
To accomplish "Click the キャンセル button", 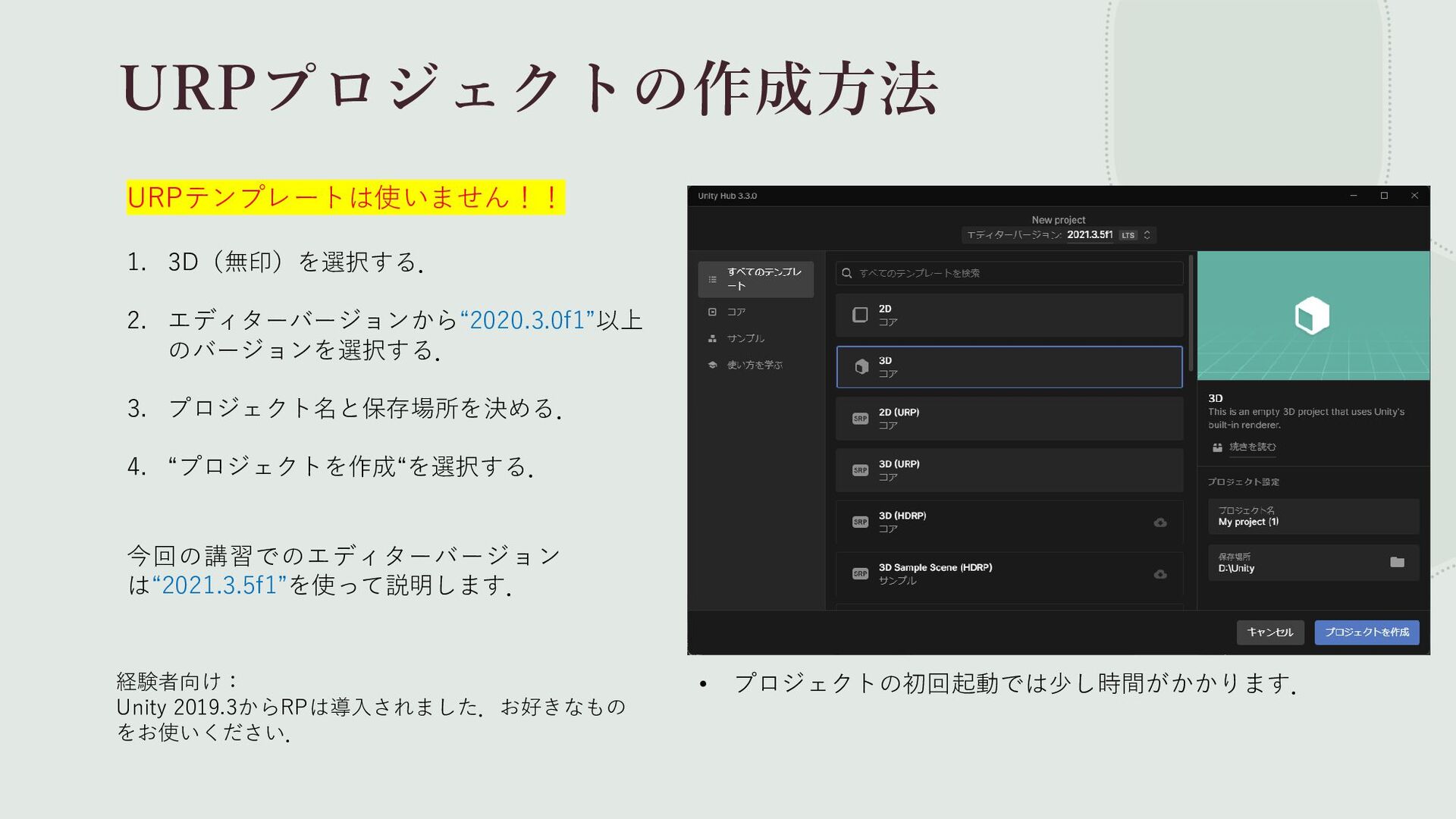I will tap(1270, 632).
